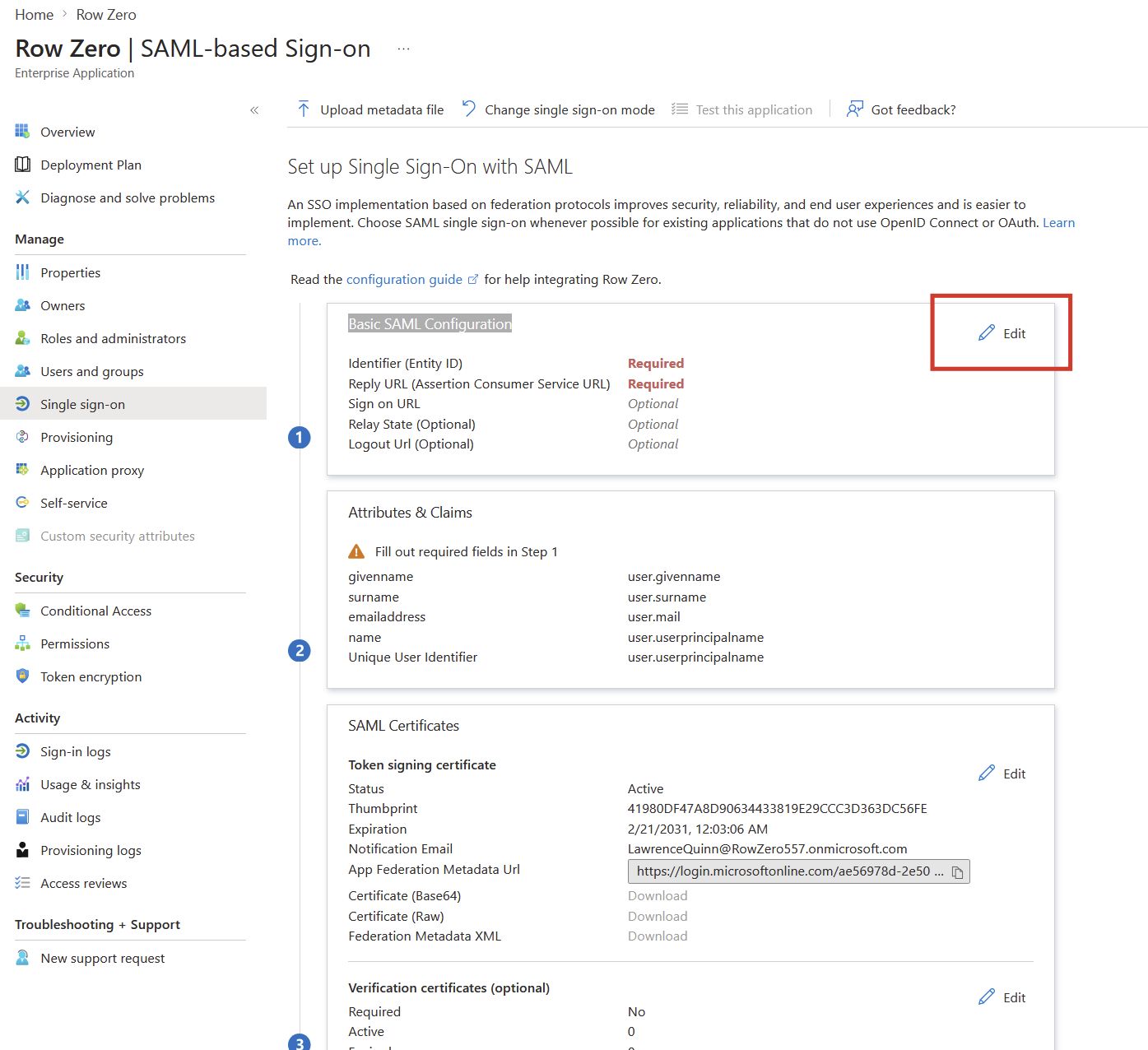Click the Unique User Identifier row label
Screen dimensions: 1148x1050
pos(412,657)
